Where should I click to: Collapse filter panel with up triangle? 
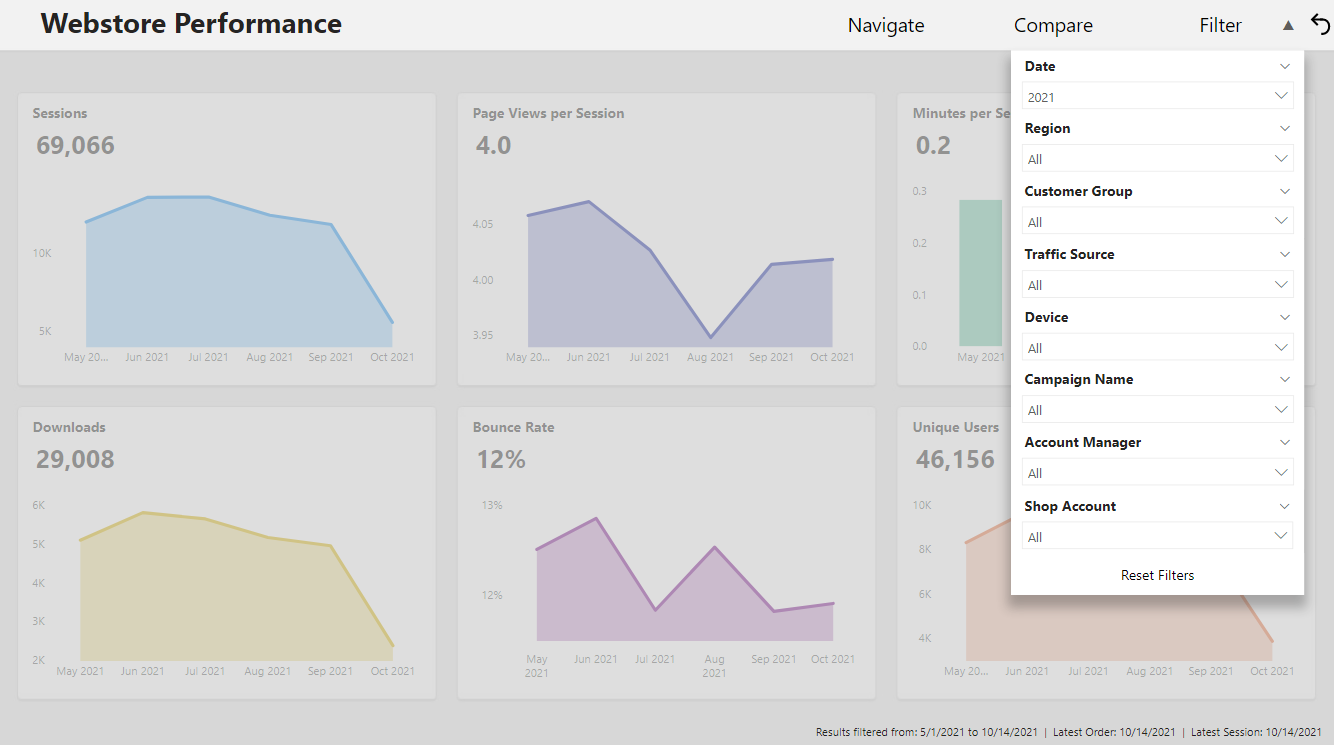point(1288,26)
